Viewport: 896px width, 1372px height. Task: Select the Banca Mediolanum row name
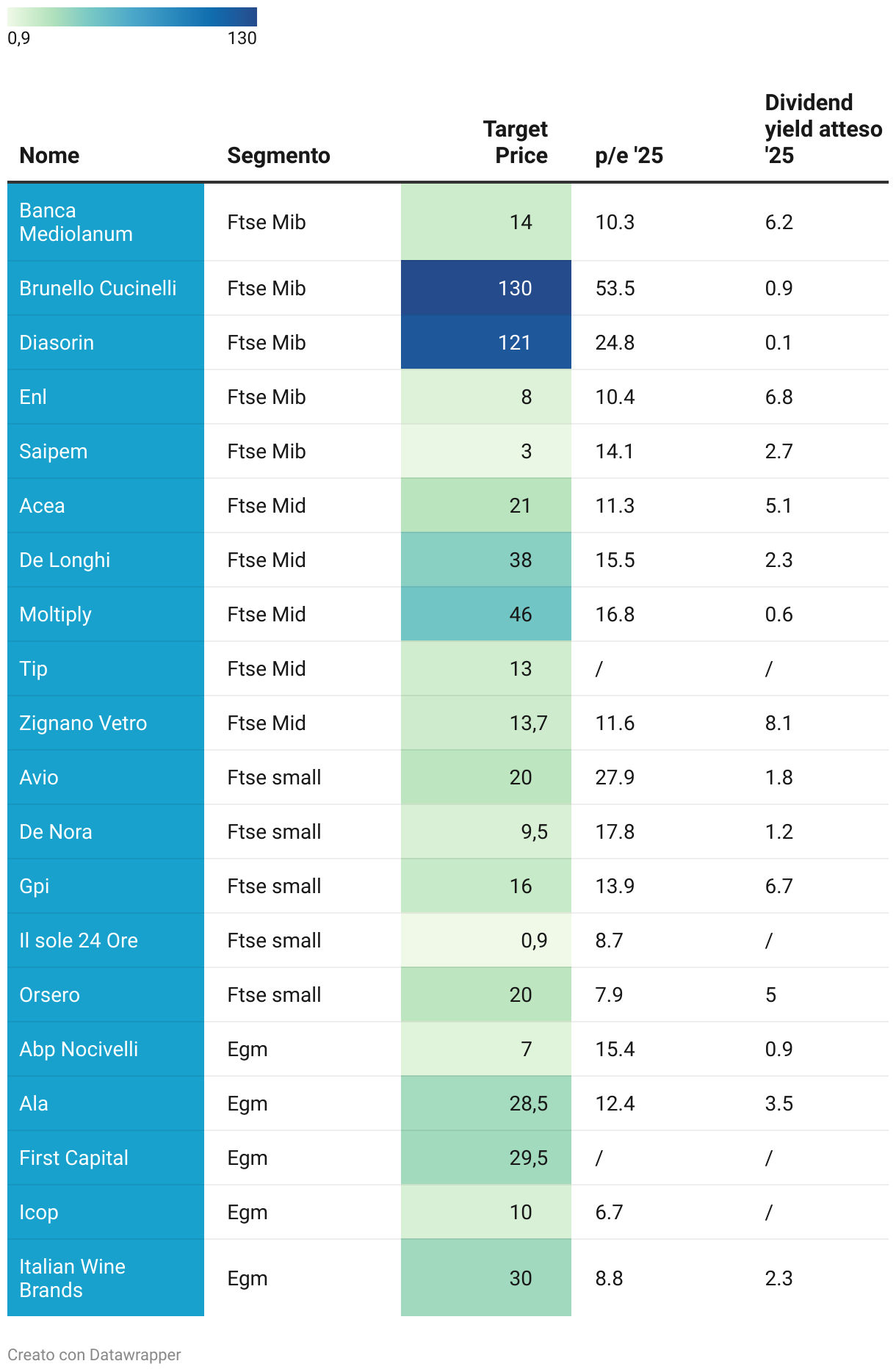coord(76,222)
